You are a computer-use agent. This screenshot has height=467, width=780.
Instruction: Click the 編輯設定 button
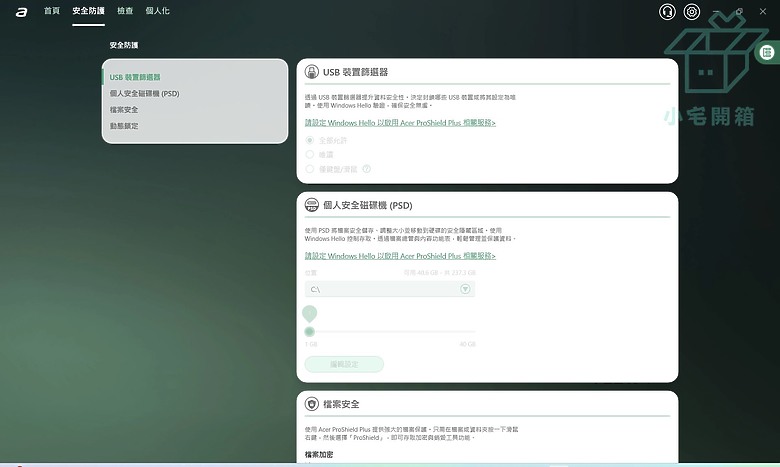tap(344, 364)
